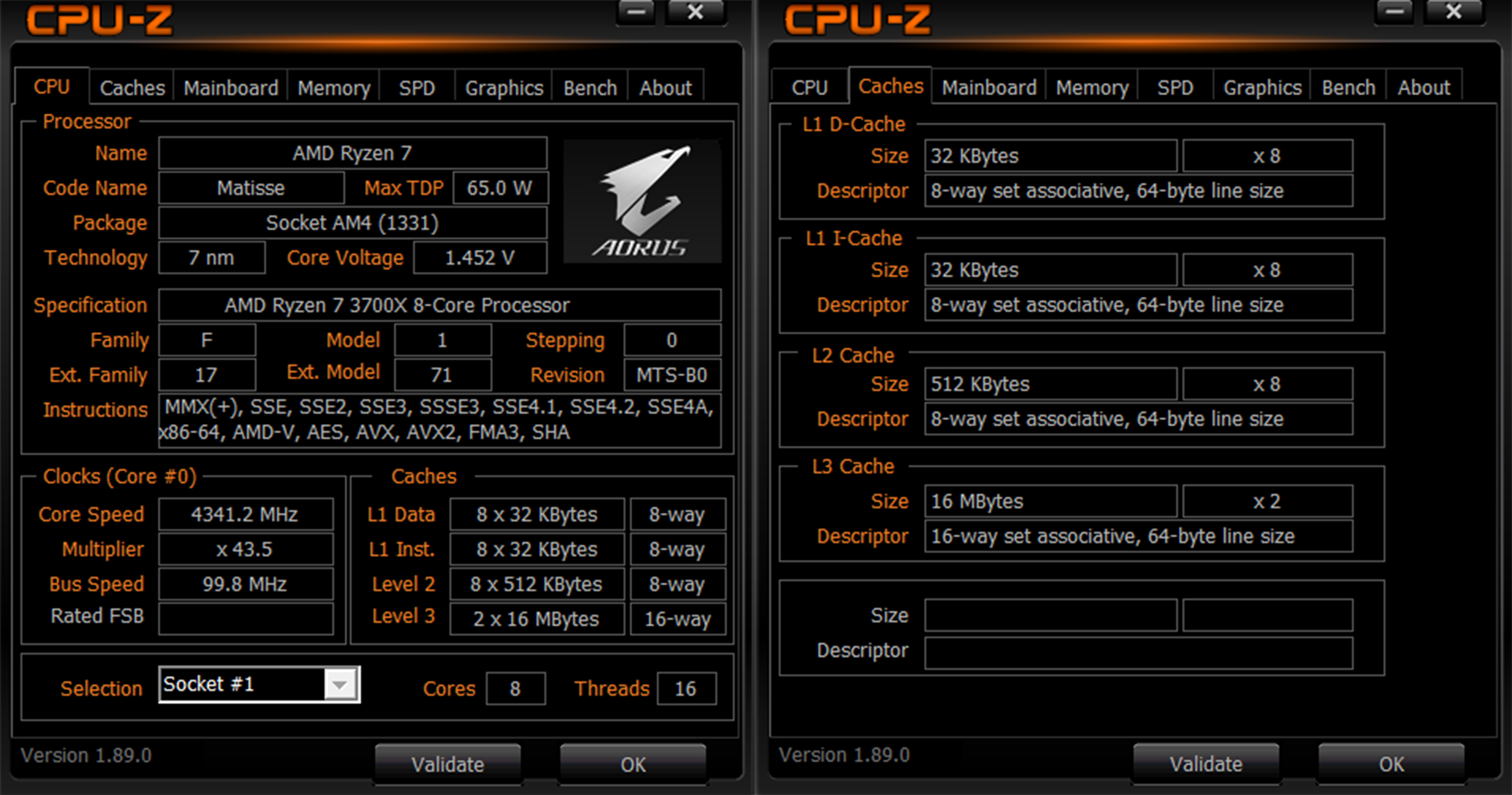
Task: Click the empty Rated FSB field
Action: [x=246, y=618]
